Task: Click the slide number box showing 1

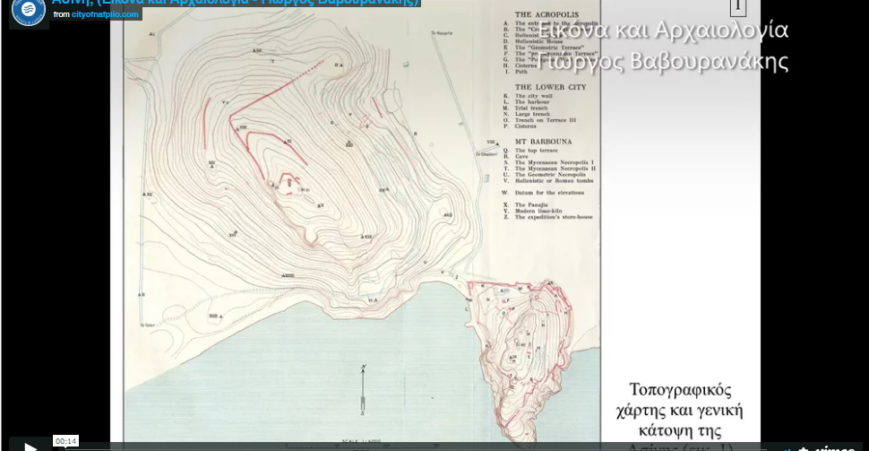Action: click(738, 7)
